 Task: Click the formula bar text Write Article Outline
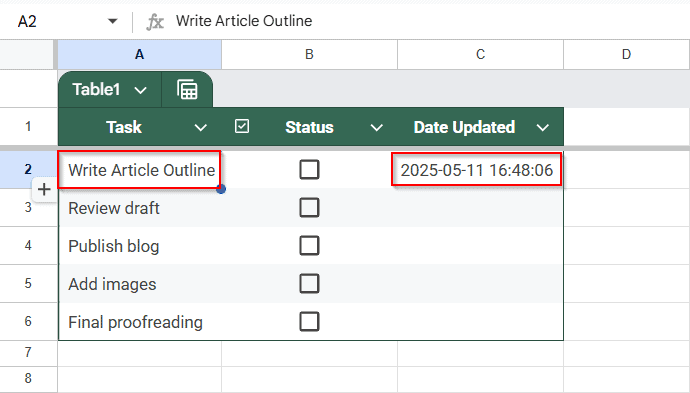[x=244, y=21]
